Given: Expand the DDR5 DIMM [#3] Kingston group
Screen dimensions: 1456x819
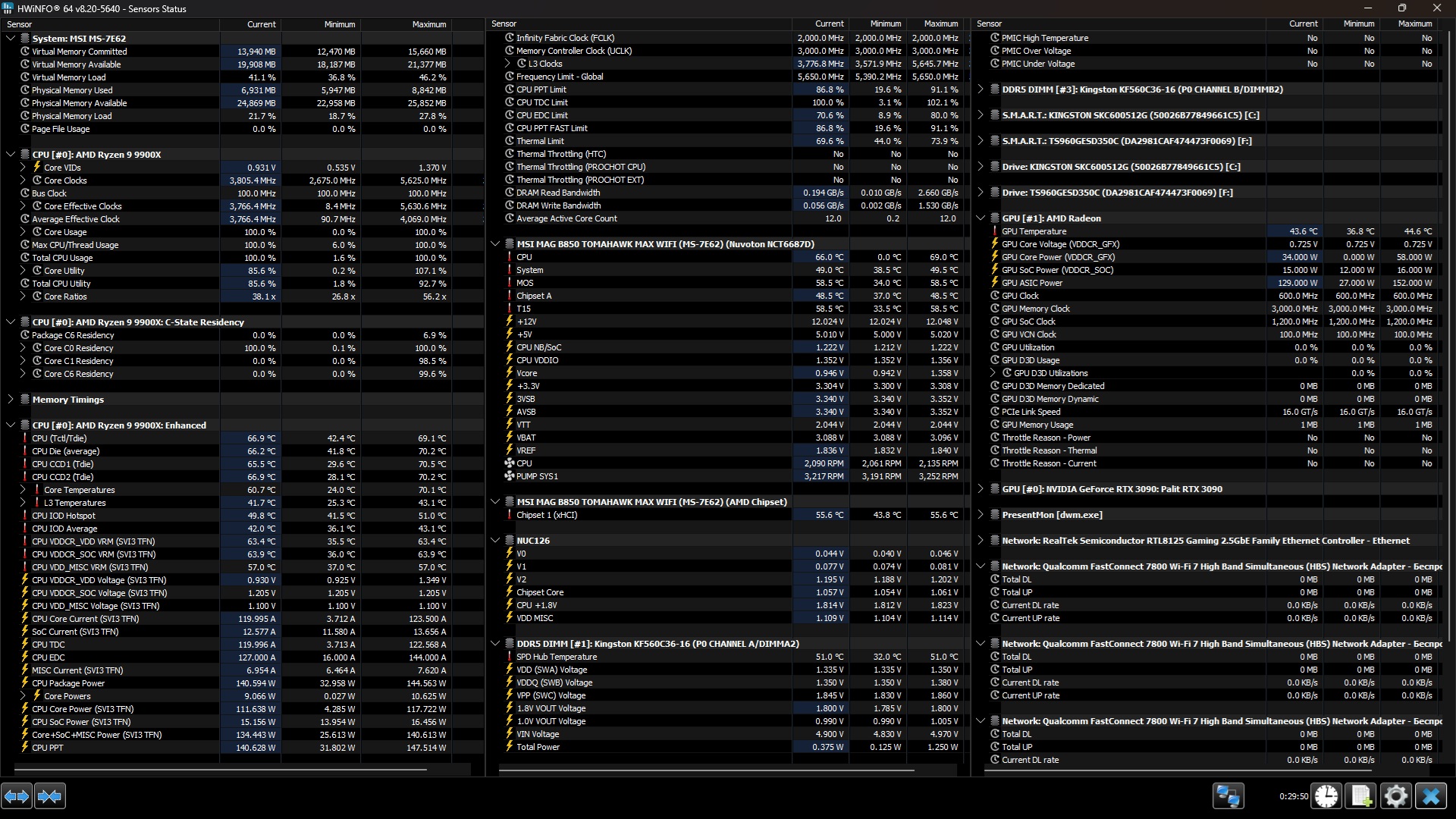Looking at the screenshot, I should coord(981,89).
